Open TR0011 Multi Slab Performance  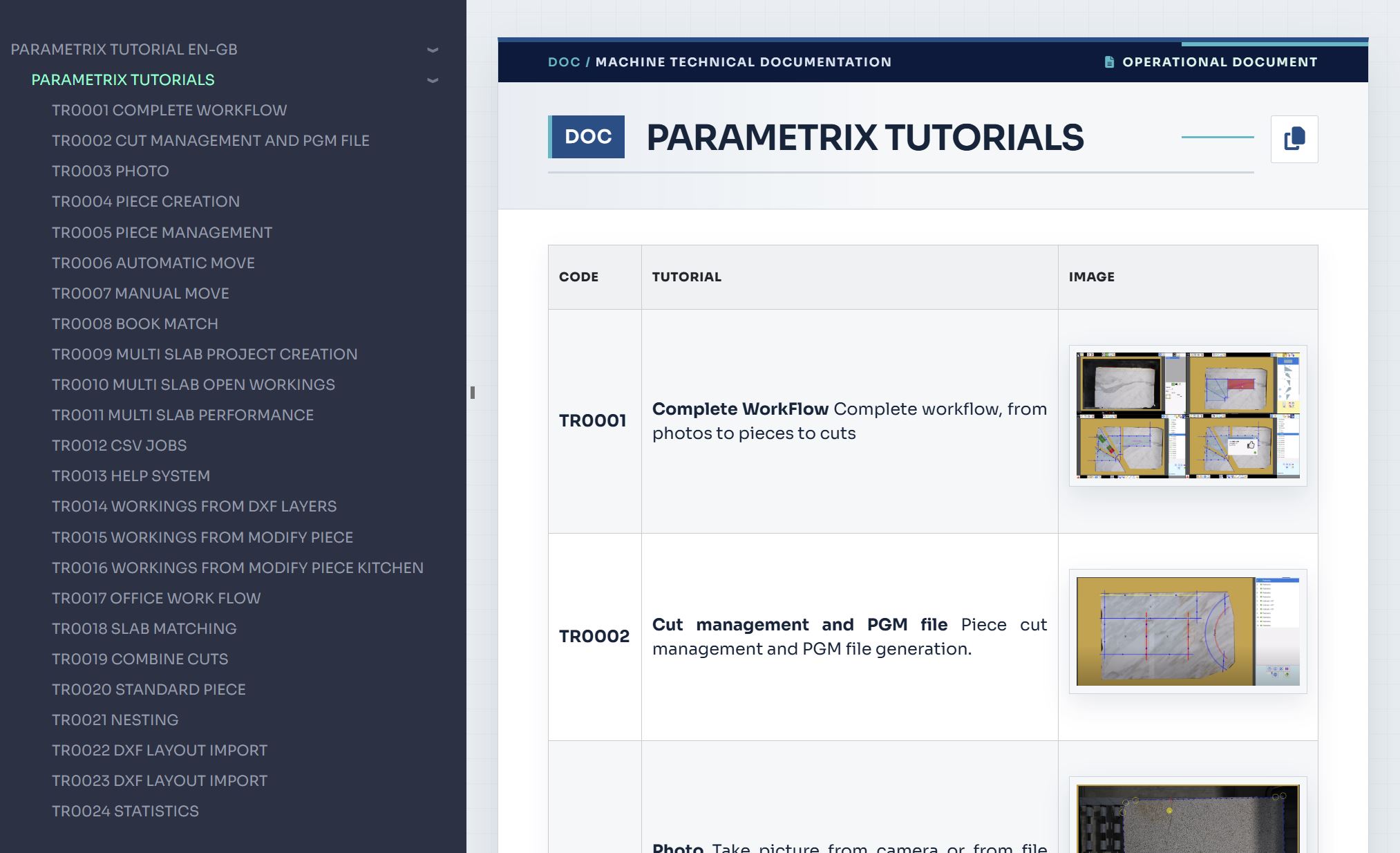click(182, 415)
